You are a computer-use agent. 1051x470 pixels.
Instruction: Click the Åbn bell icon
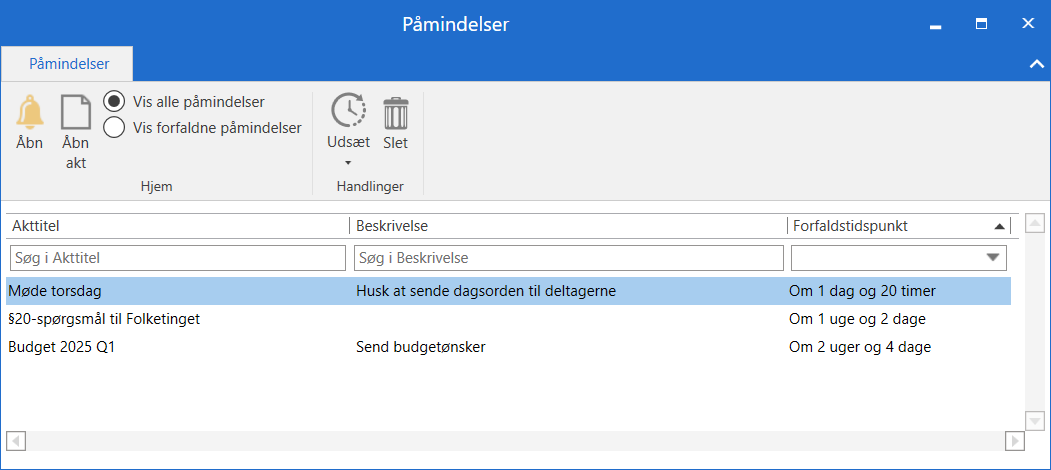point(30,113)
